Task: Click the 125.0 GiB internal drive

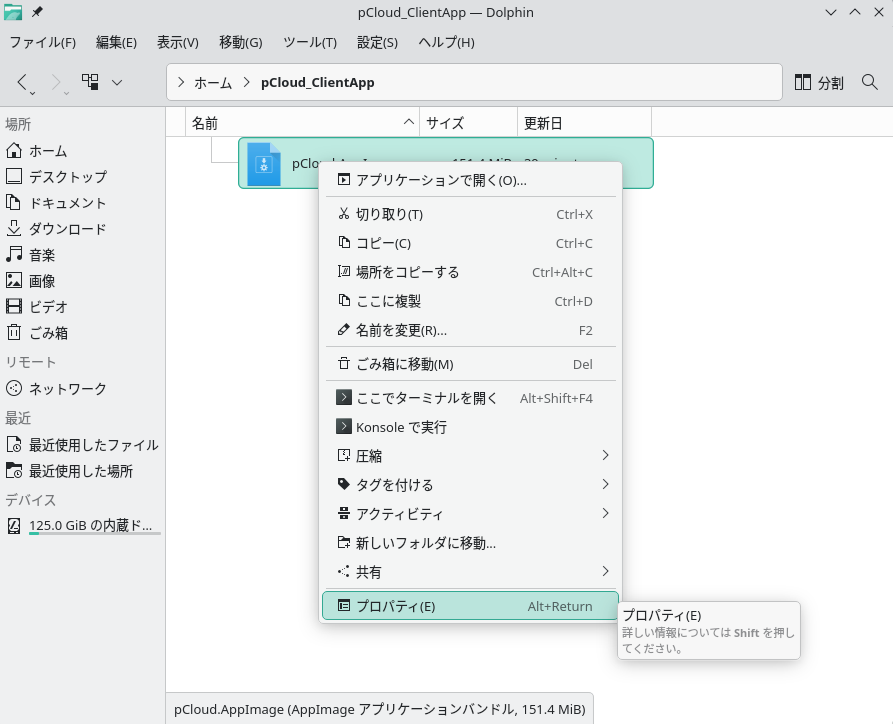Action: (x=90, y=525)
